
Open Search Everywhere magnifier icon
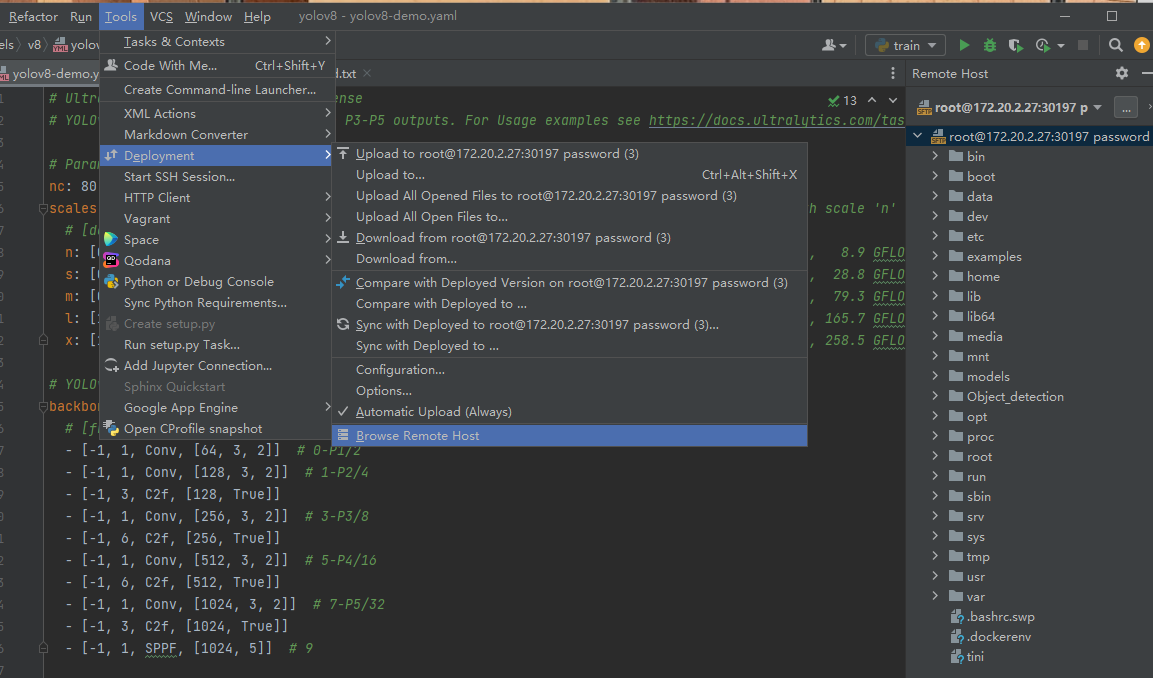pyautogui.click(x=1115, y=46)
